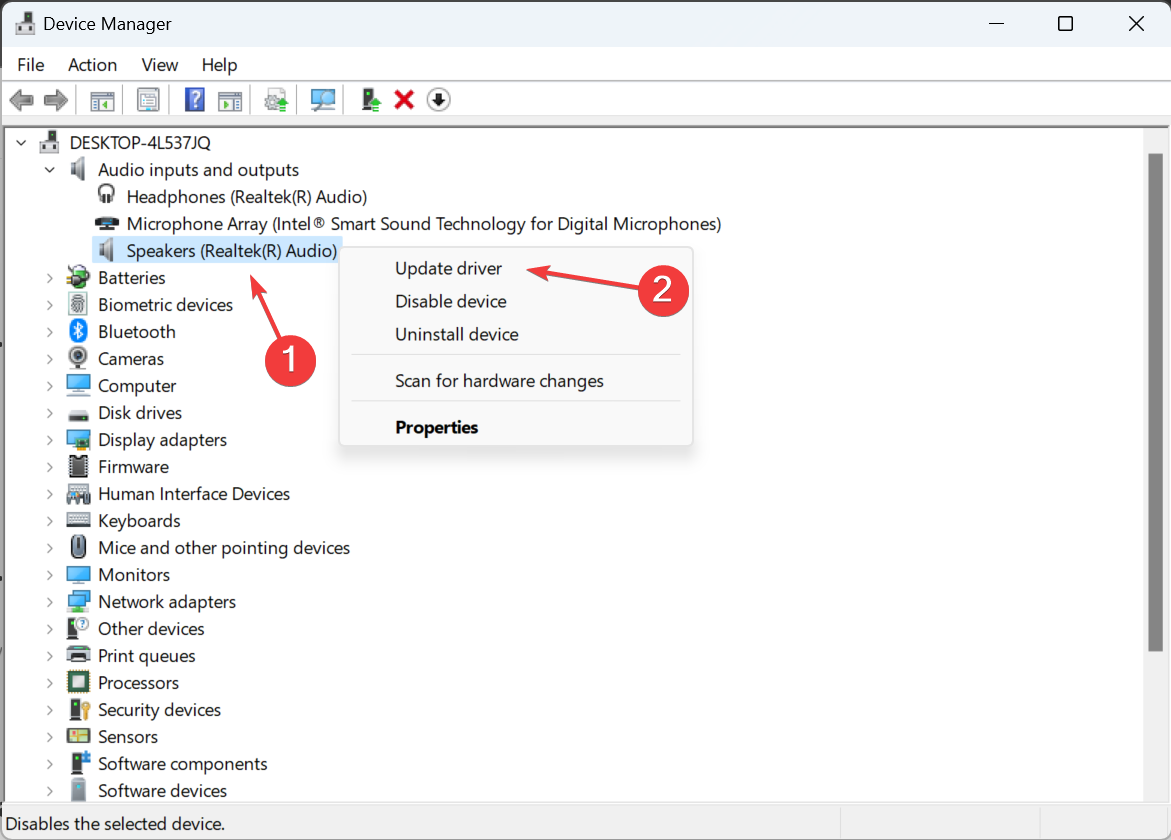Click the Processors category icon
The height and width of the screenshot is (840, 1171).
coord(78,682)
